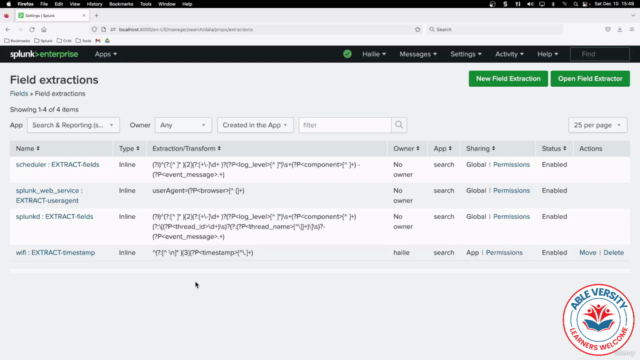Screen dimensions: 640x360
Task: Open a new browser tab
Action: (96, 16)
